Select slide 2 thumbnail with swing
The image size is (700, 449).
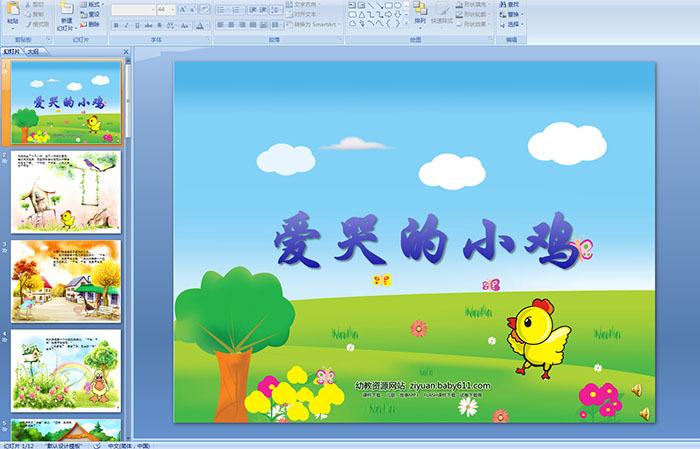[x=66, y=192]
